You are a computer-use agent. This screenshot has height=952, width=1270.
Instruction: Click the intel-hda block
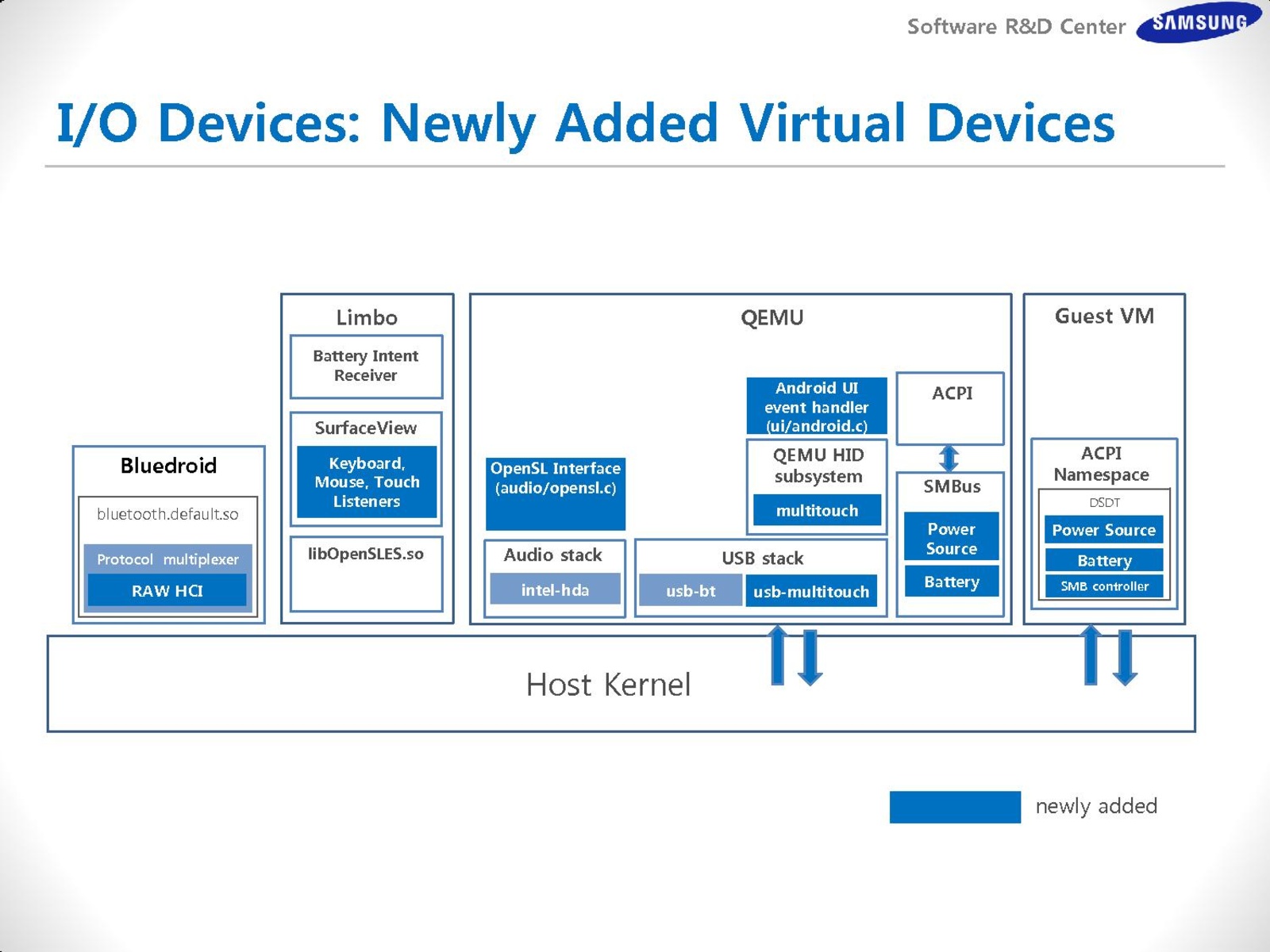click(x=555, y=589)
